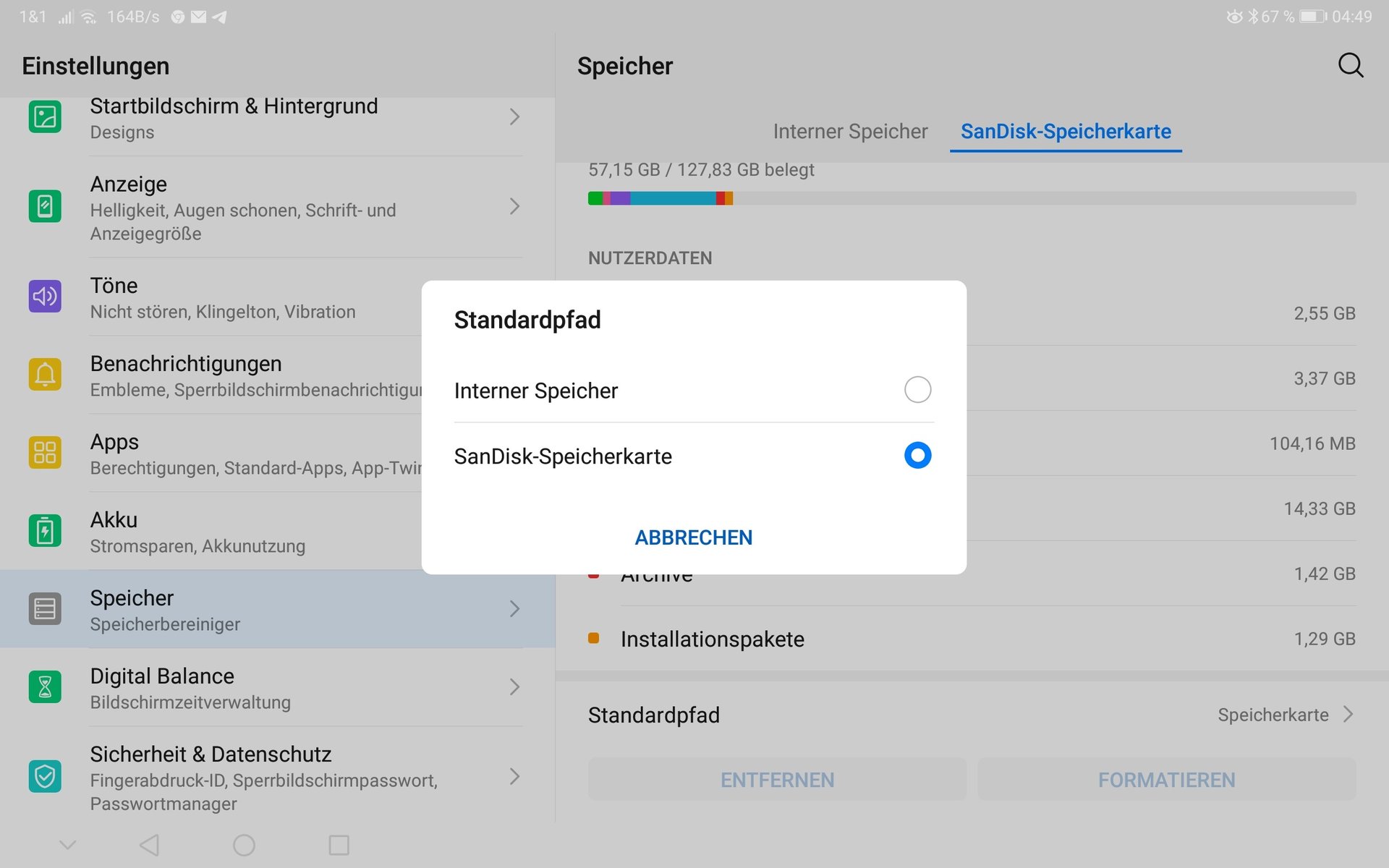Open Standardpfad Speicherkarte chevron
The height and width of the screenshot is (868, 1389).
pos(1348,715)
